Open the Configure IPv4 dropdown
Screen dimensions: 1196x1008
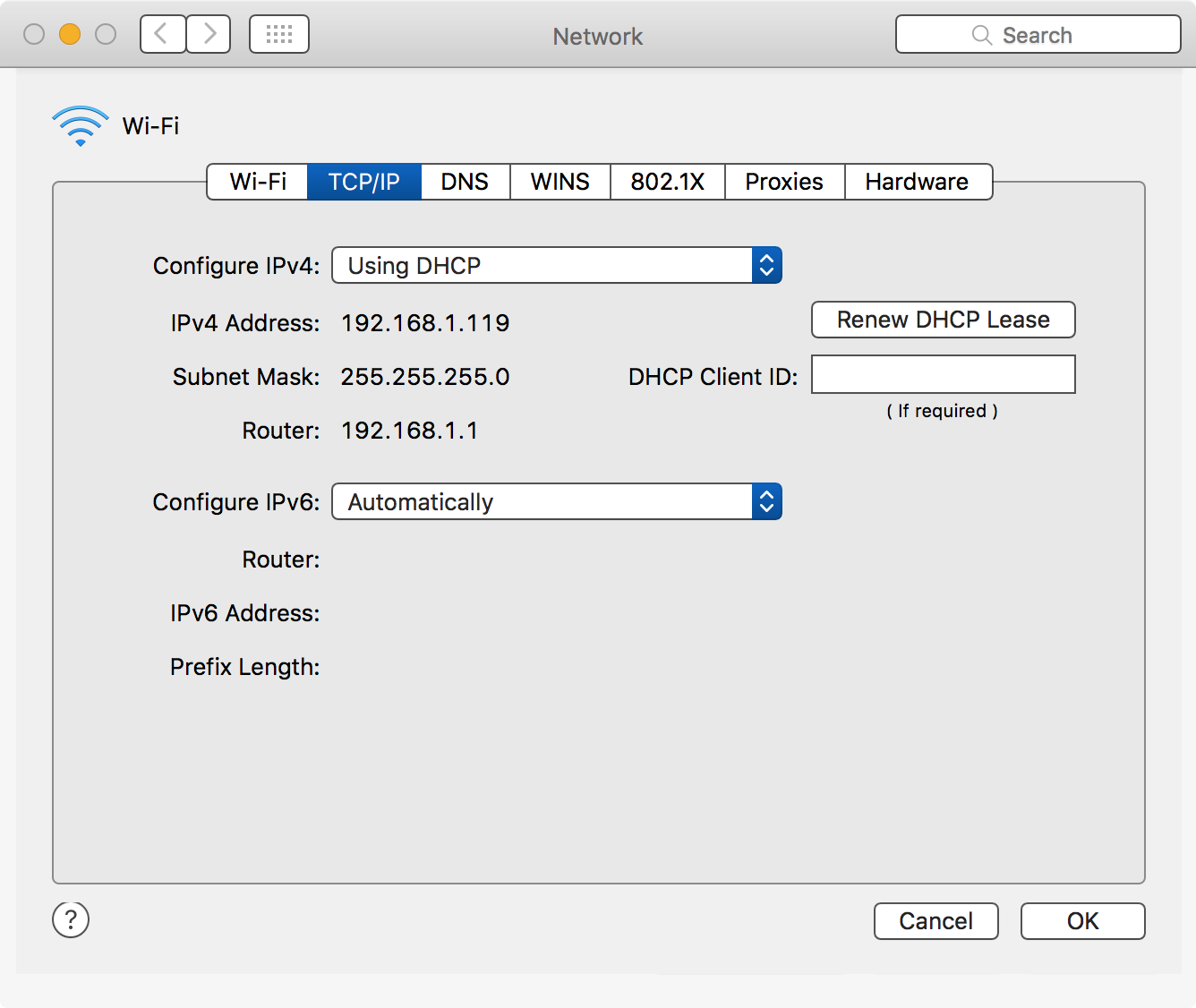(556, 266)
